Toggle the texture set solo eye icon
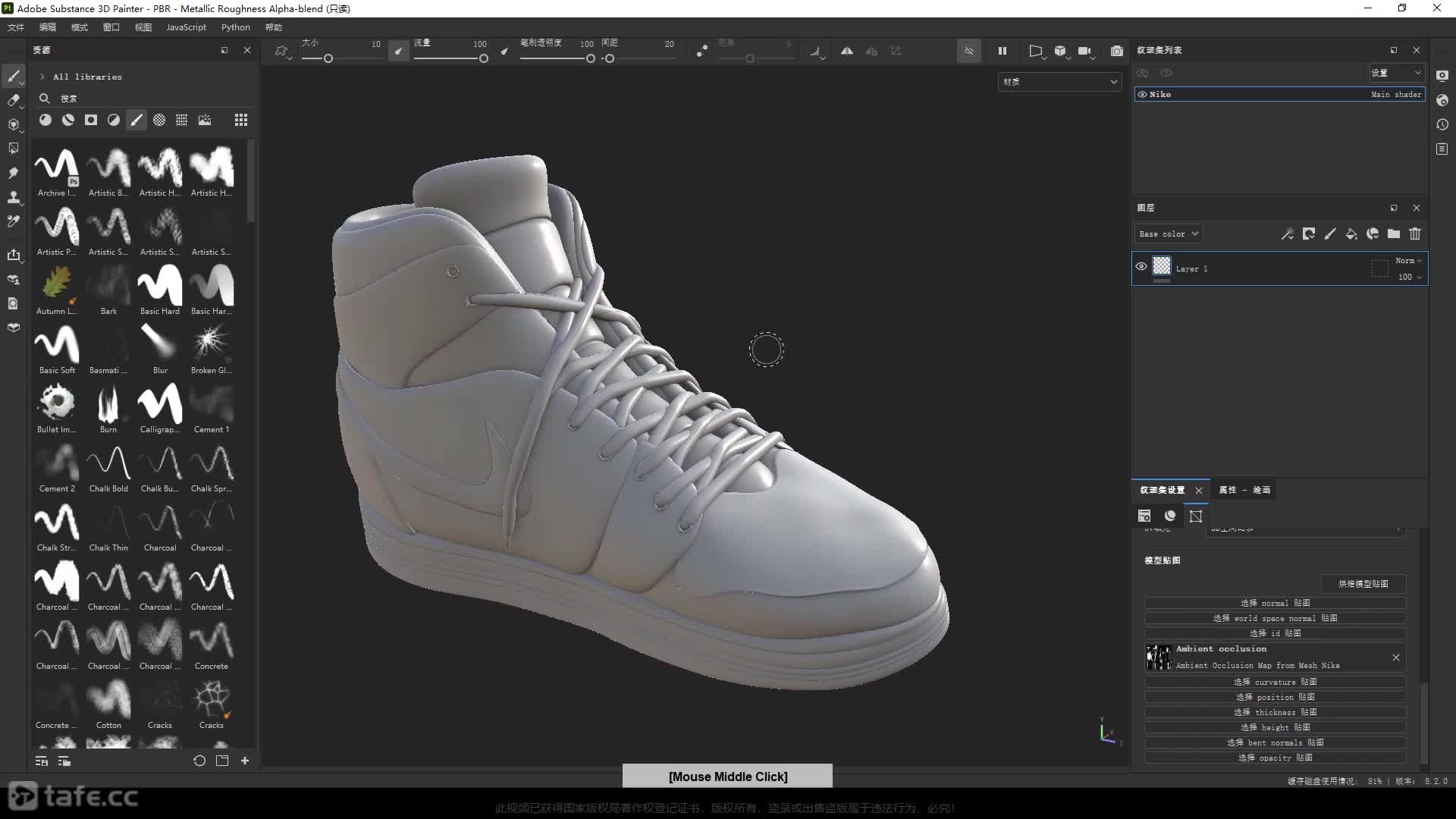This screenshot has height=819, width=1456. pos(1166,73)
